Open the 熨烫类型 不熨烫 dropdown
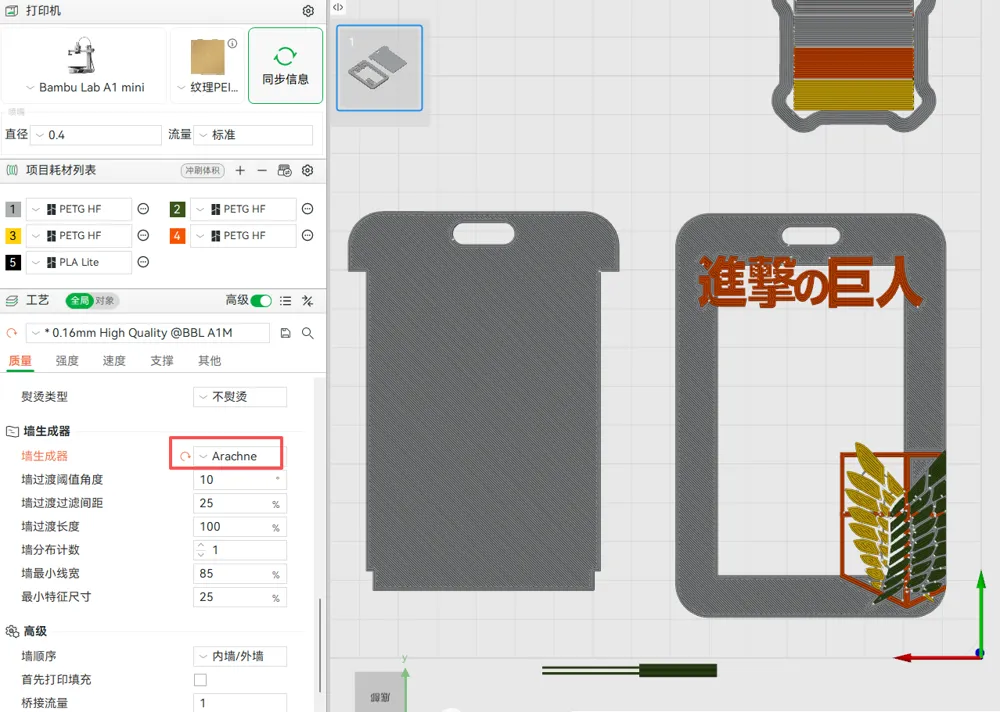The width and height of the screenshot is (1000, 712). pyautogui.click(x=240, y=397)
